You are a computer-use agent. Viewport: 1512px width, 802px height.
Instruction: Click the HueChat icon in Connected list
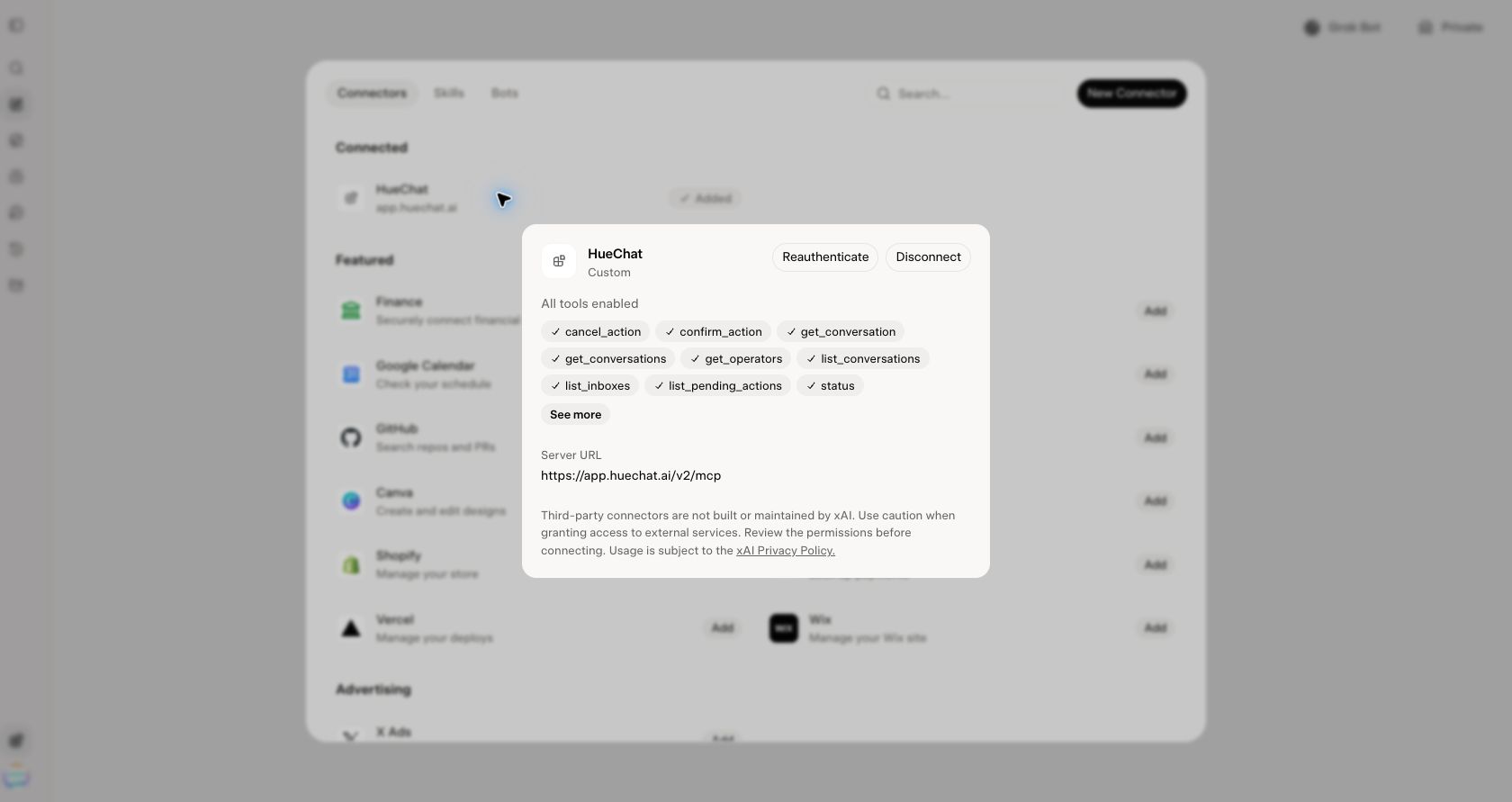pos(351,199)
